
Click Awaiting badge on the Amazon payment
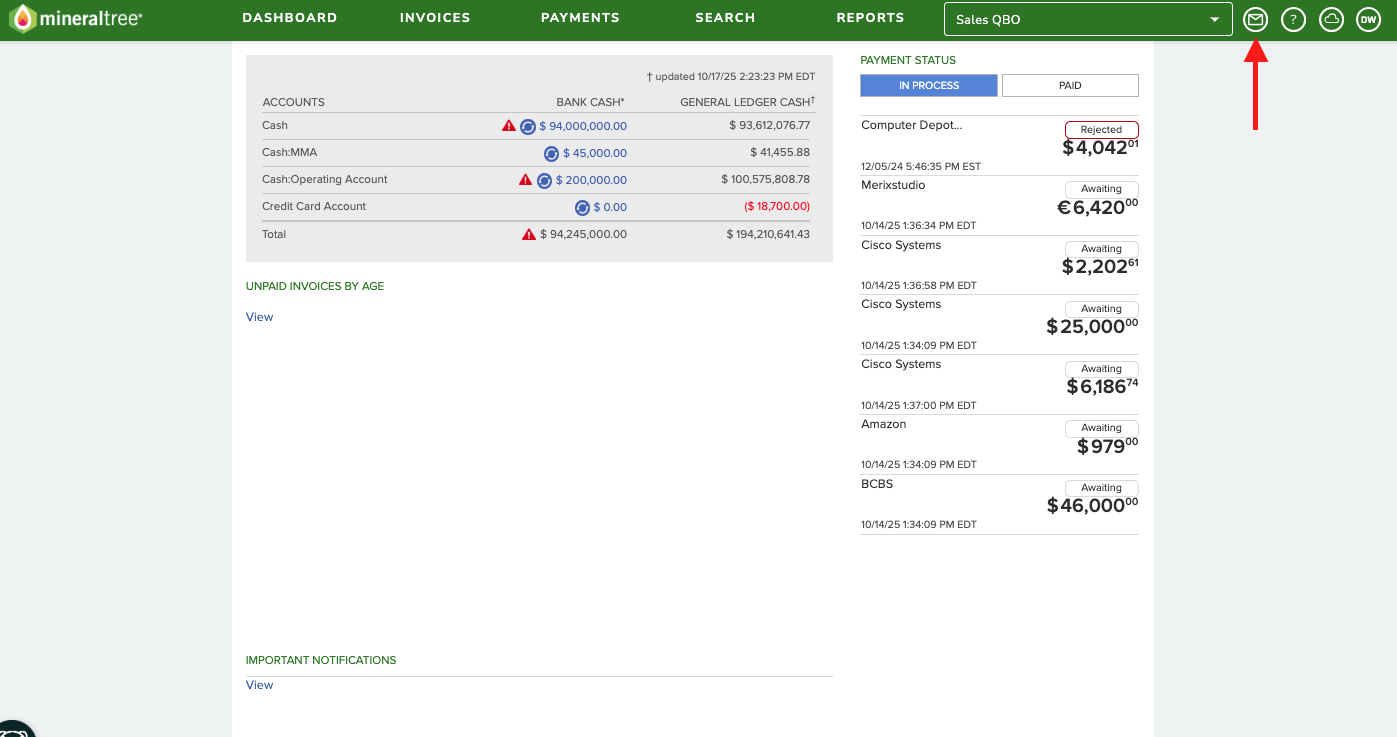[1101, 428]
